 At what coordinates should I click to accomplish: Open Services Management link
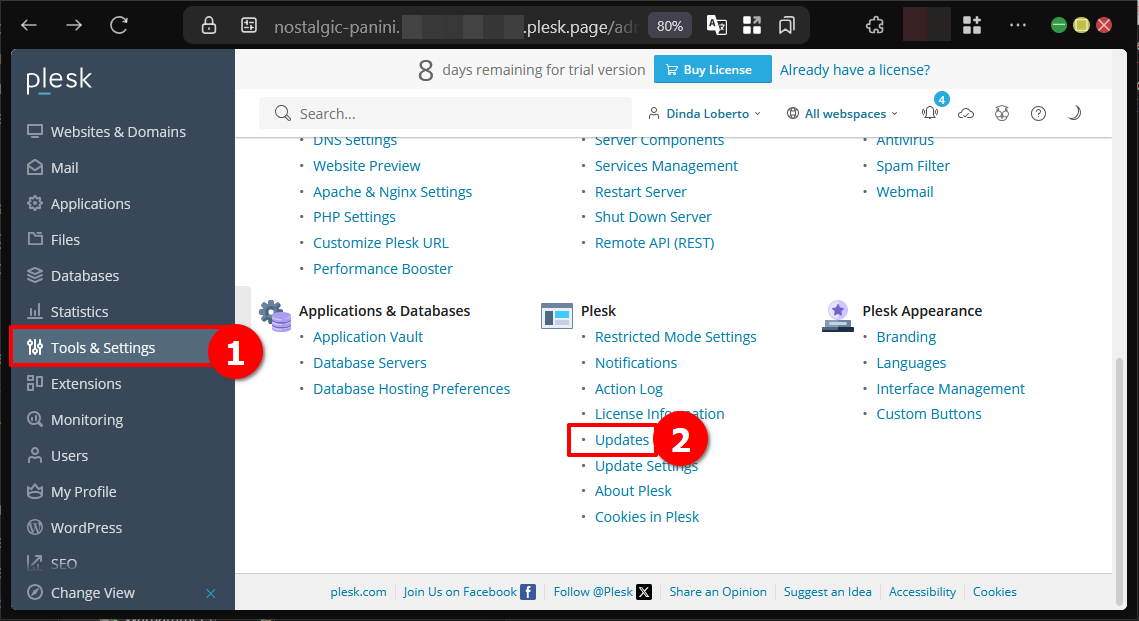click(666, 166)
